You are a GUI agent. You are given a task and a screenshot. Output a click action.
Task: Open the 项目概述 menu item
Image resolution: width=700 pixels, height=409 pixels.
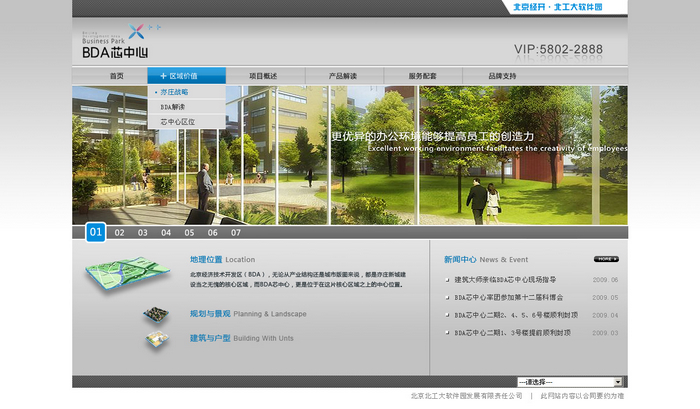tap(263, 76)
